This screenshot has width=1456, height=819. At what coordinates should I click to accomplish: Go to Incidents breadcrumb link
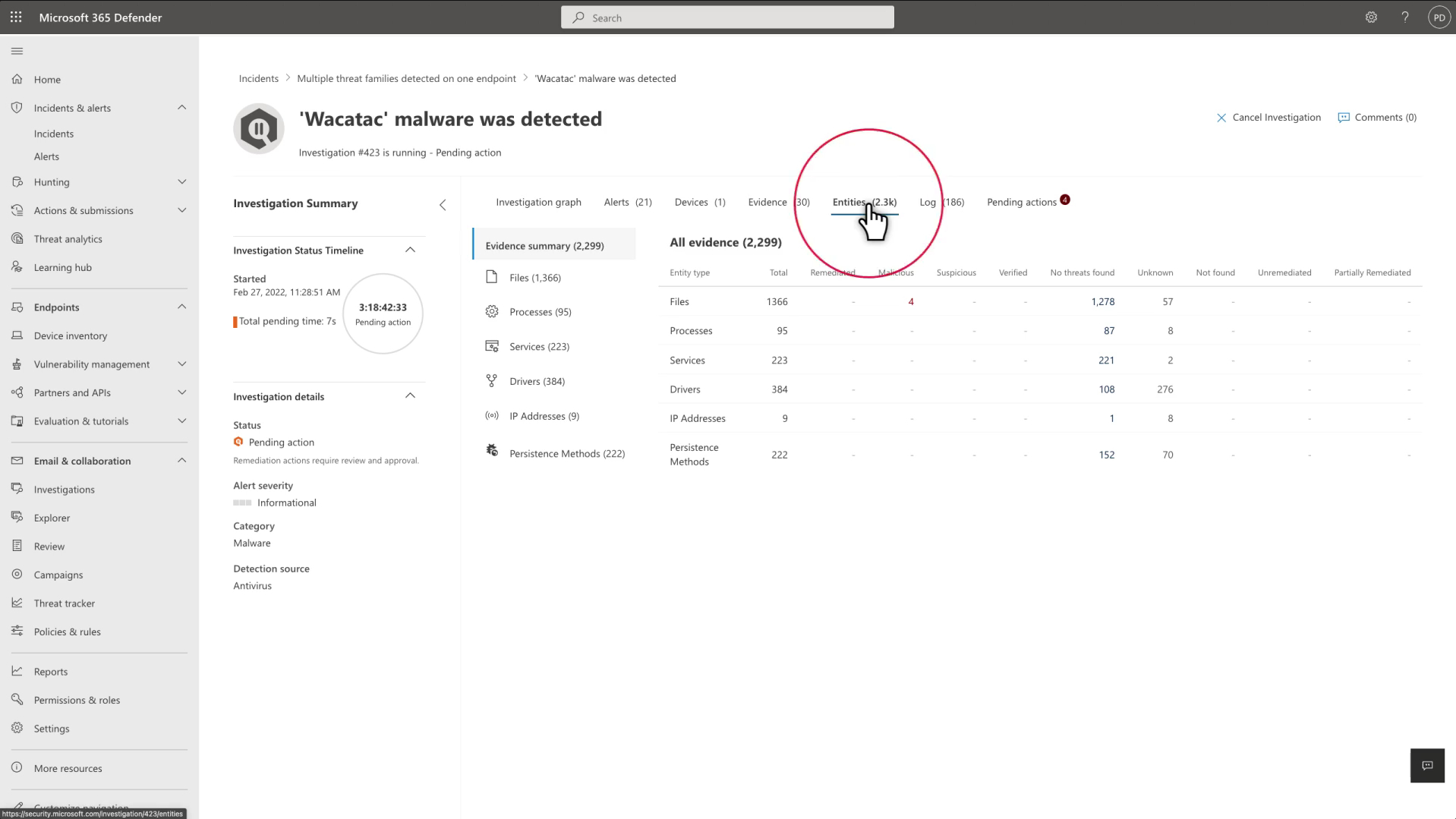[x=258, y=78]
